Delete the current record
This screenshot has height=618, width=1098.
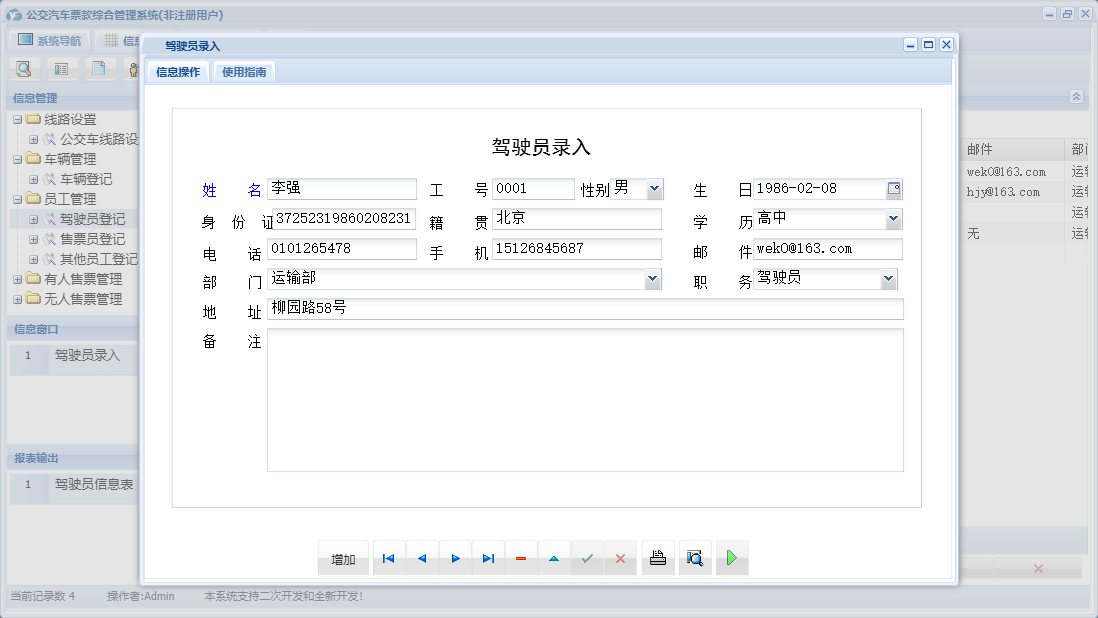pyautogui.click(x=521, y=558)
